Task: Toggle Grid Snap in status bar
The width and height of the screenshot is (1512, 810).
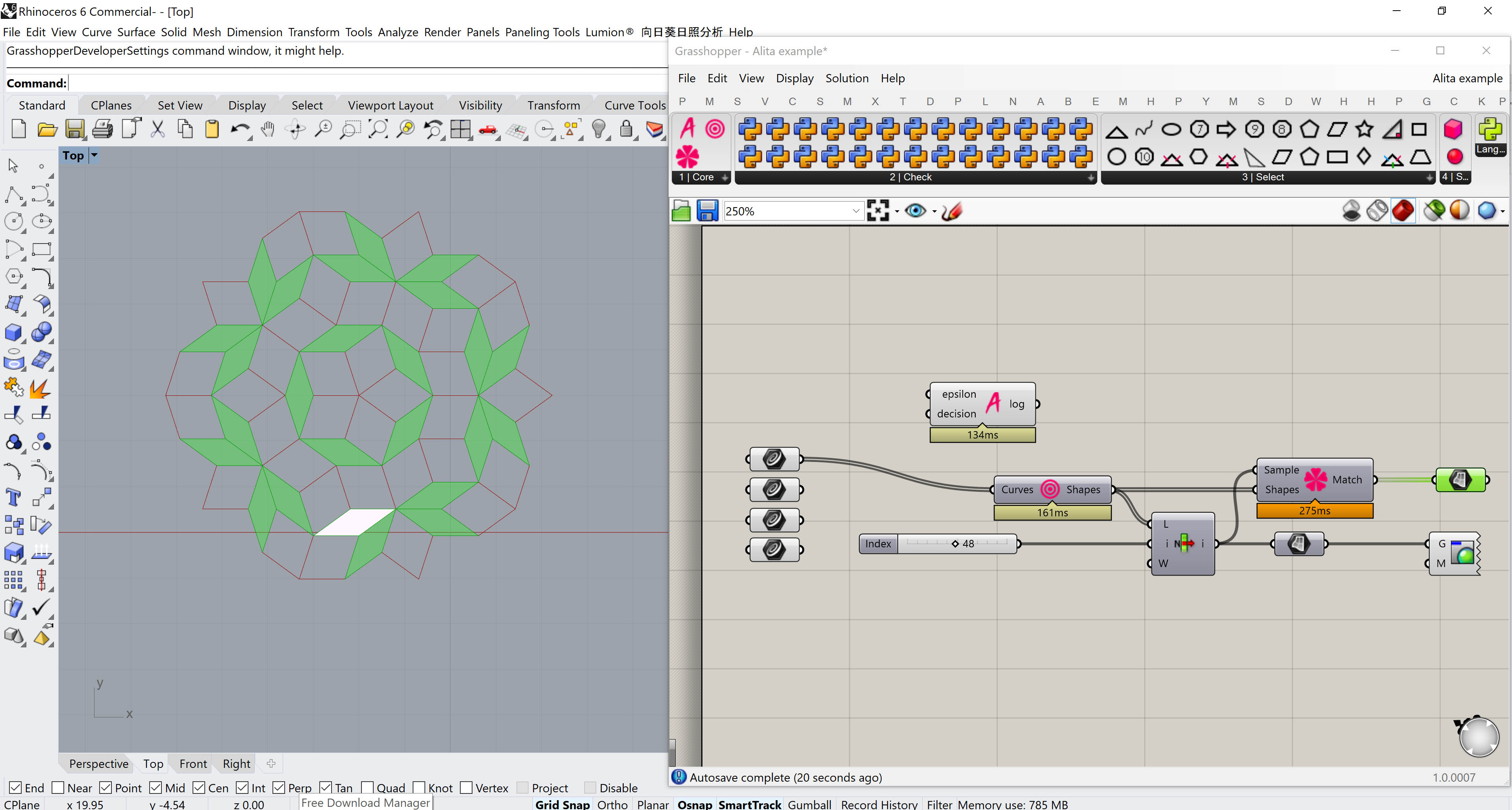Action: coord(562,804)
